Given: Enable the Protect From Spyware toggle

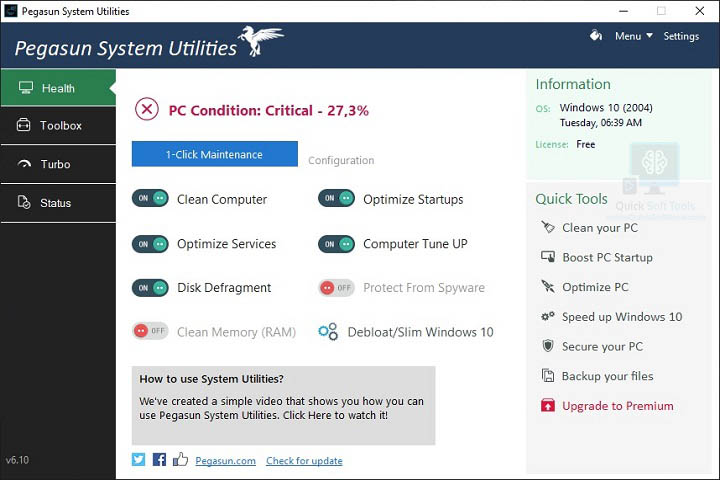Looking at the screenshot, I should 337,288.
